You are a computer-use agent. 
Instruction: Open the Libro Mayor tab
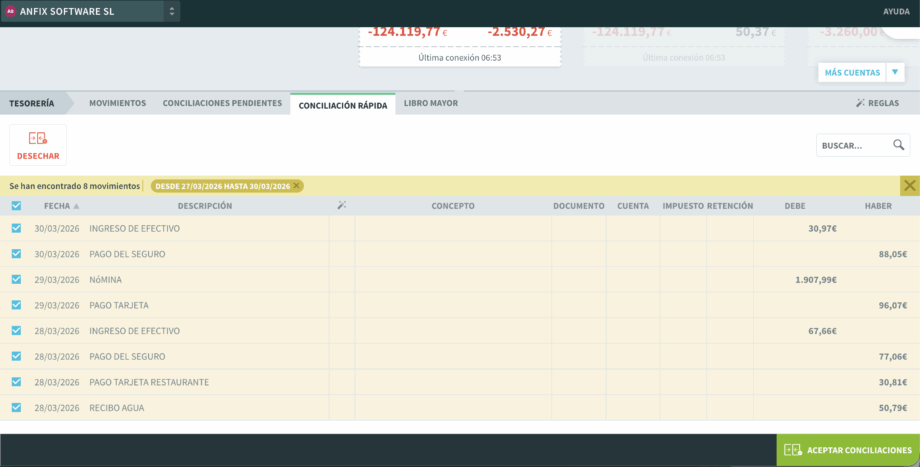point(430,103)
